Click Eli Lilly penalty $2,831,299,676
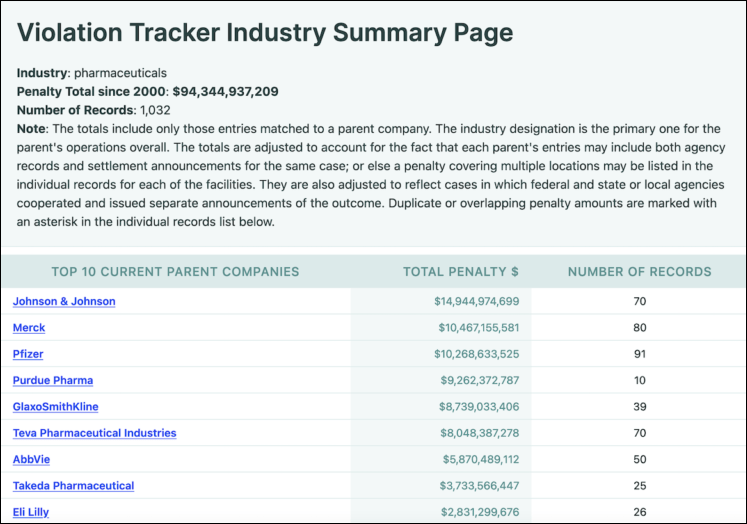 [x=480, y=512]
